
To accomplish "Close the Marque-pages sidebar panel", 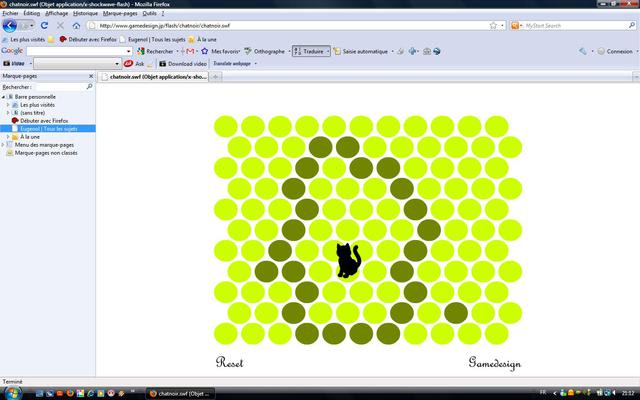I will pyautogui.click(x=91, y=76).
